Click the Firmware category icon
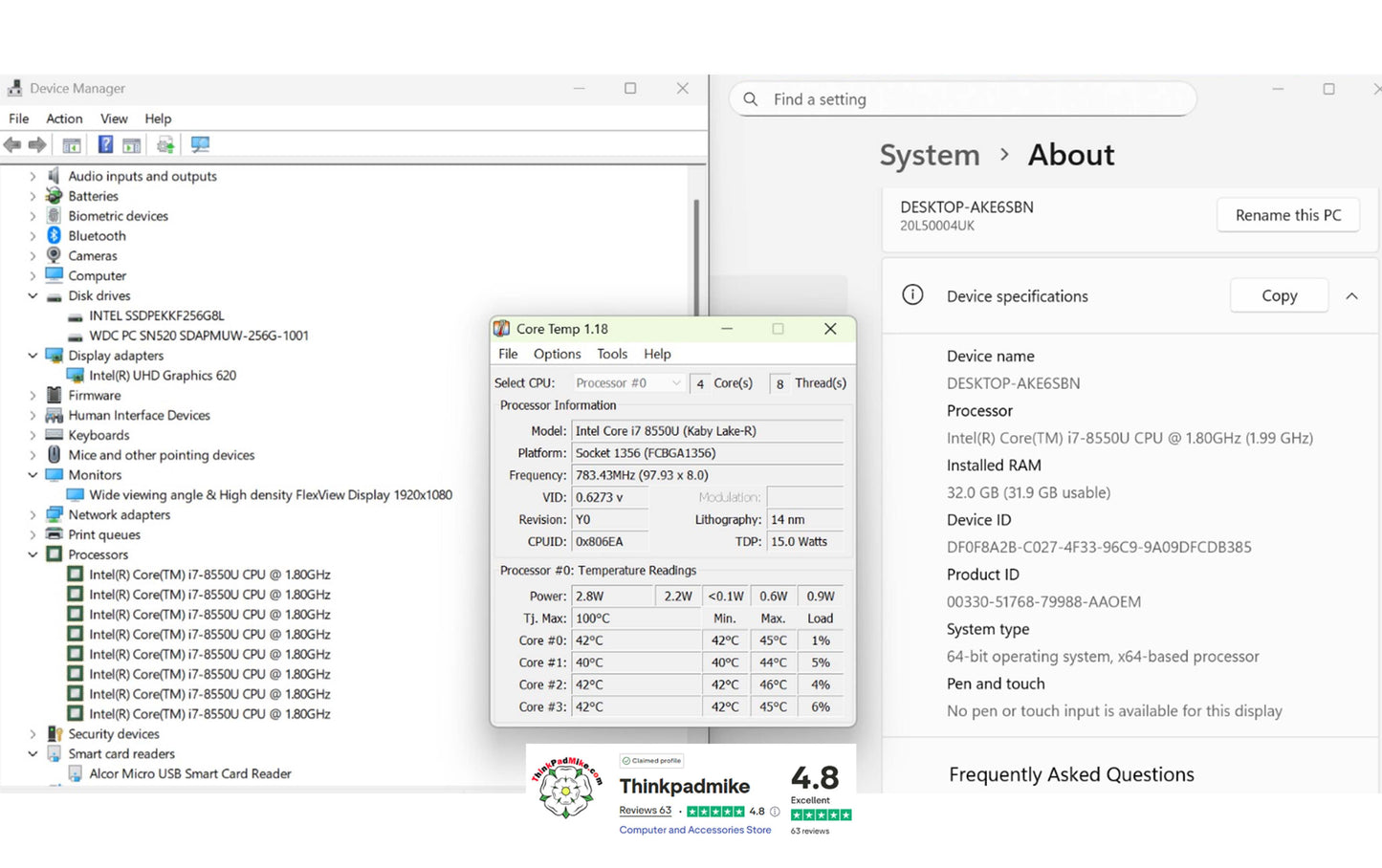This screenshot has height=868, width=1382. click(x=54, y=395)
